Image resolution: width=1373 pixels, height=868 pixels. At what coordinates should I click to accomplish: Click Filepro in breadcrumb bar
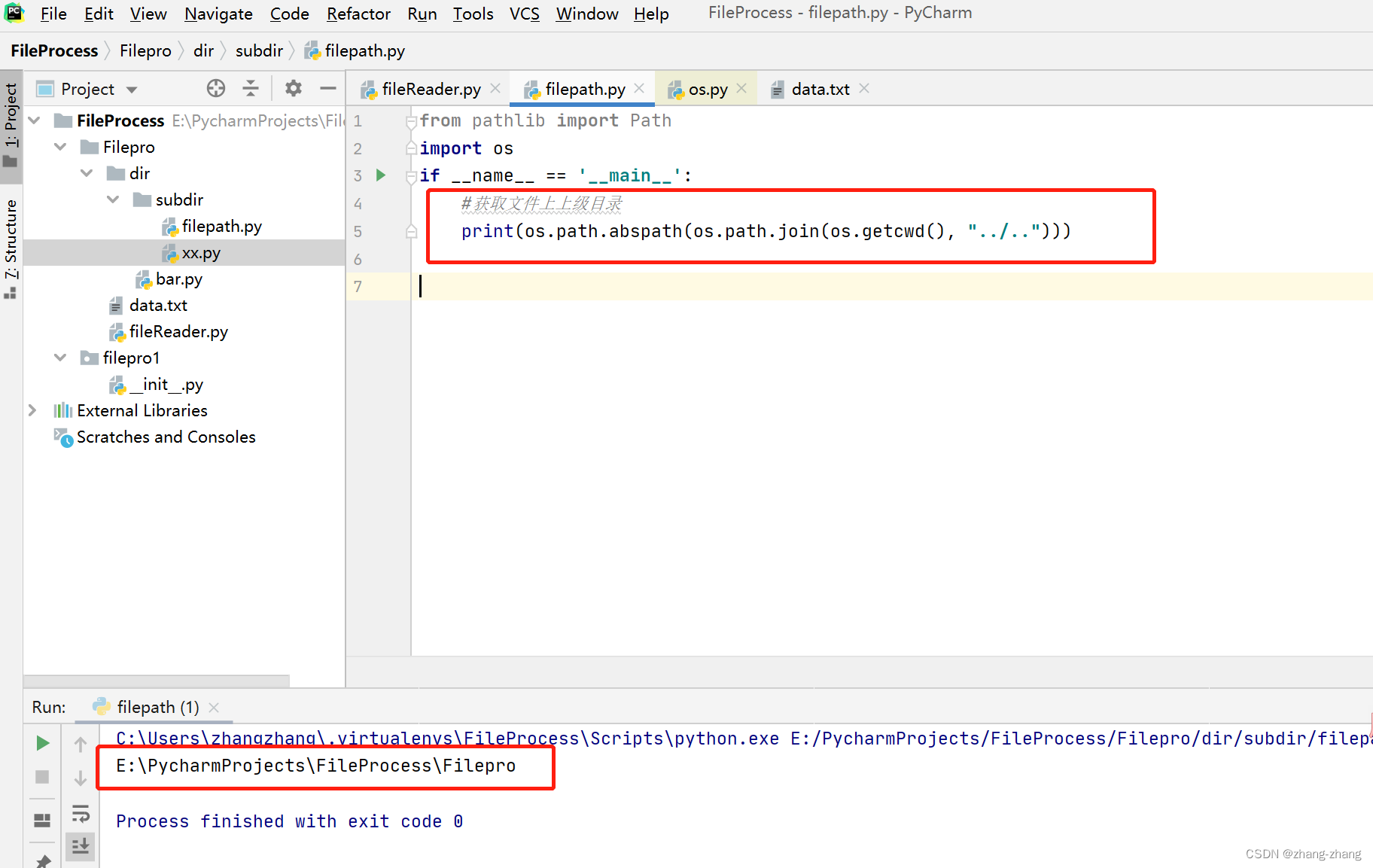tap(145, 50)
